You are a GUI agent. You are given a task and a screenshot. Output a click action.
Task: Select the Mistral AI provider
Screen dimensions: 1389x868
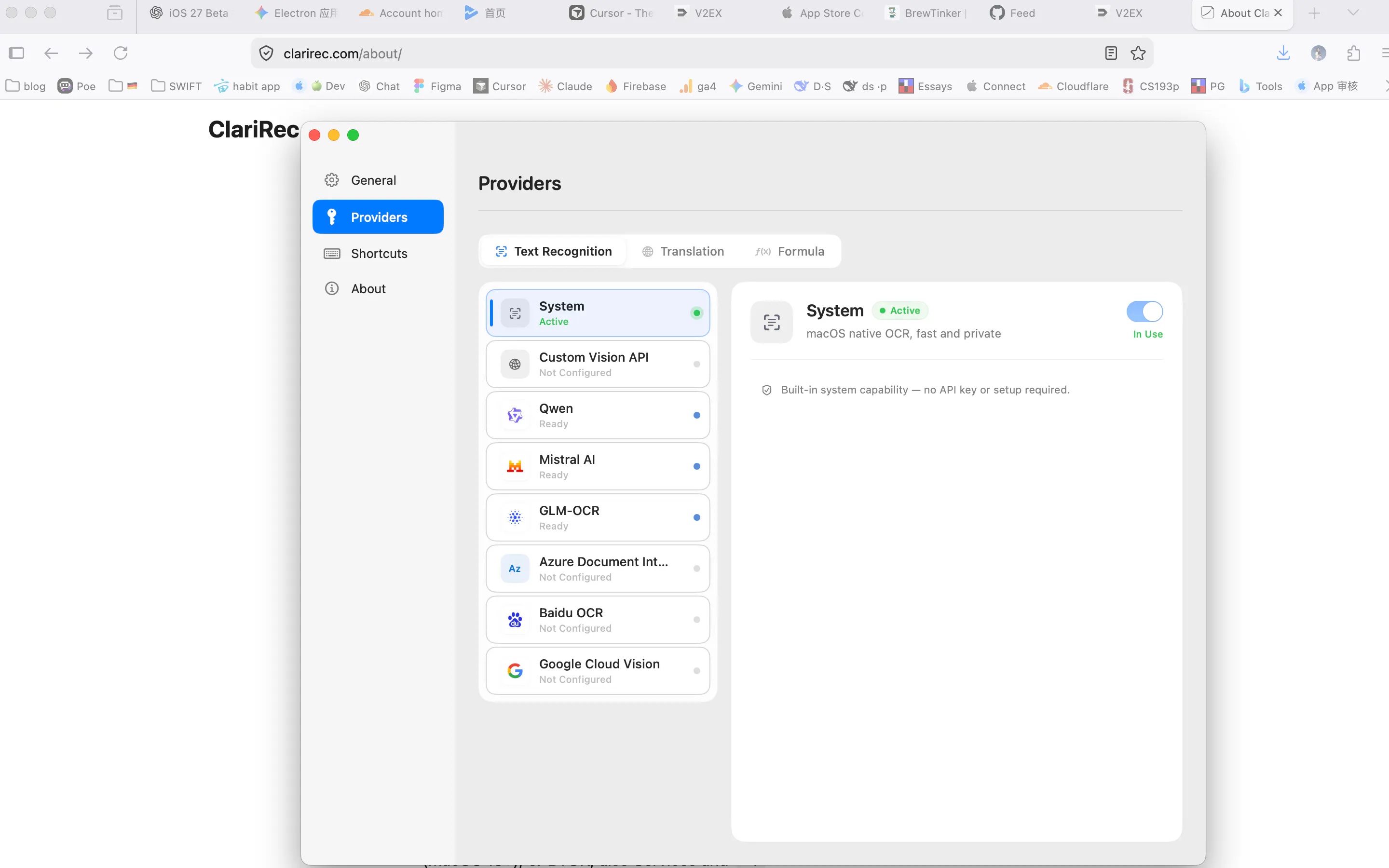point(598,466)
